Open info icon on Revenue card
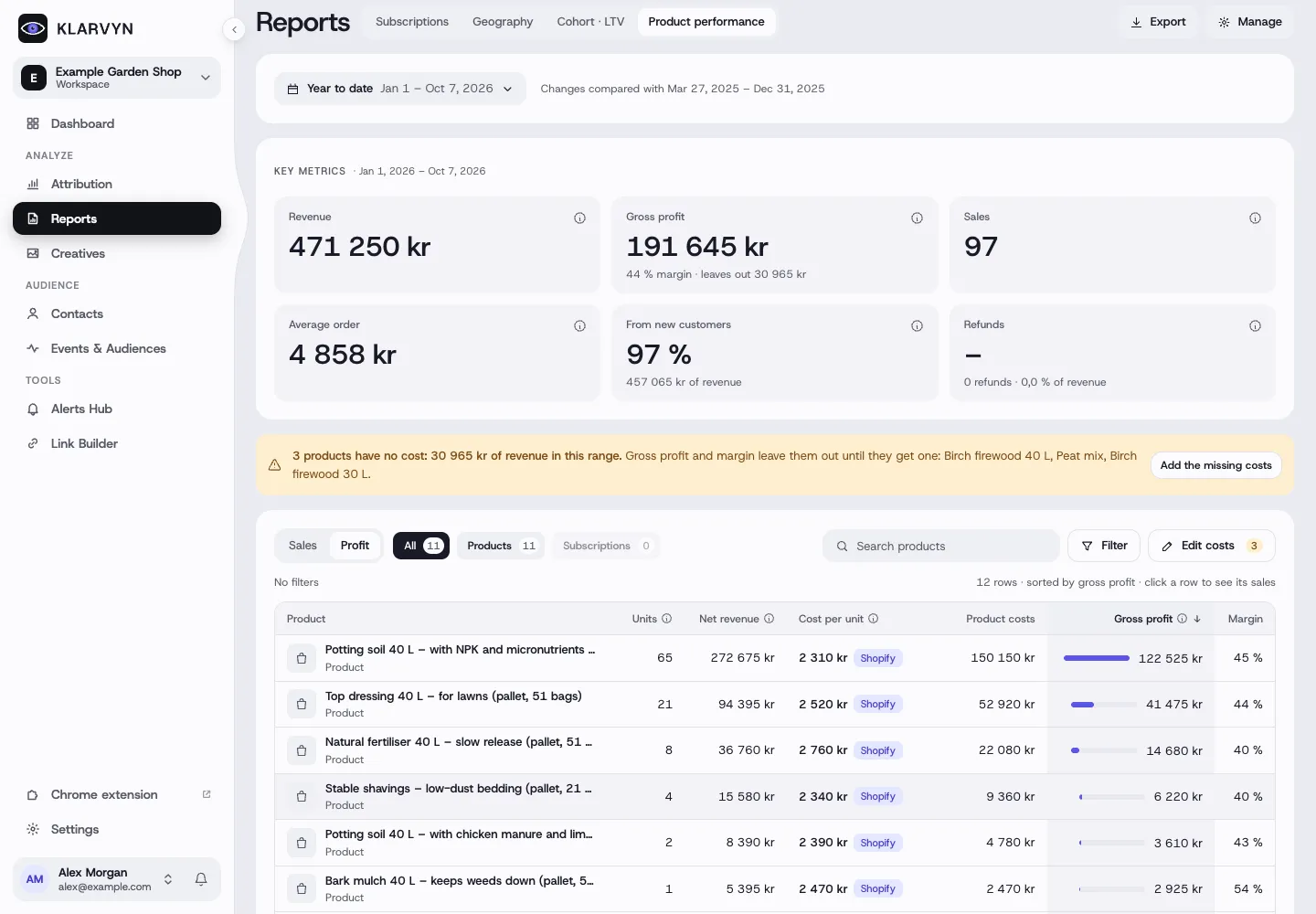The width and height of the screenshot is (1316, 914). [579, 218]
